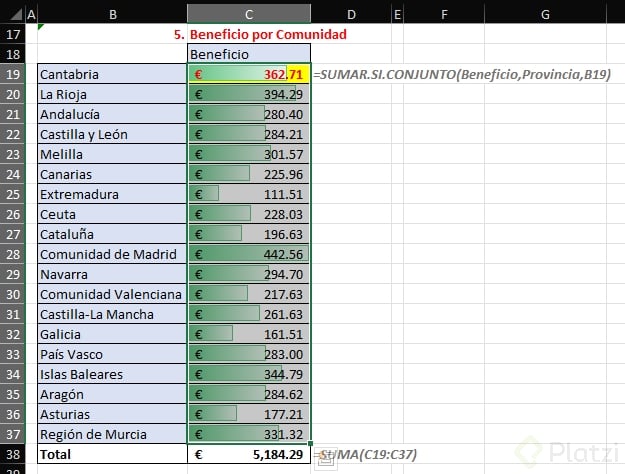Click the Cantabria cell
Image resolution: width=625 pixels, height=474 pixels.
[x=111, y=74]
